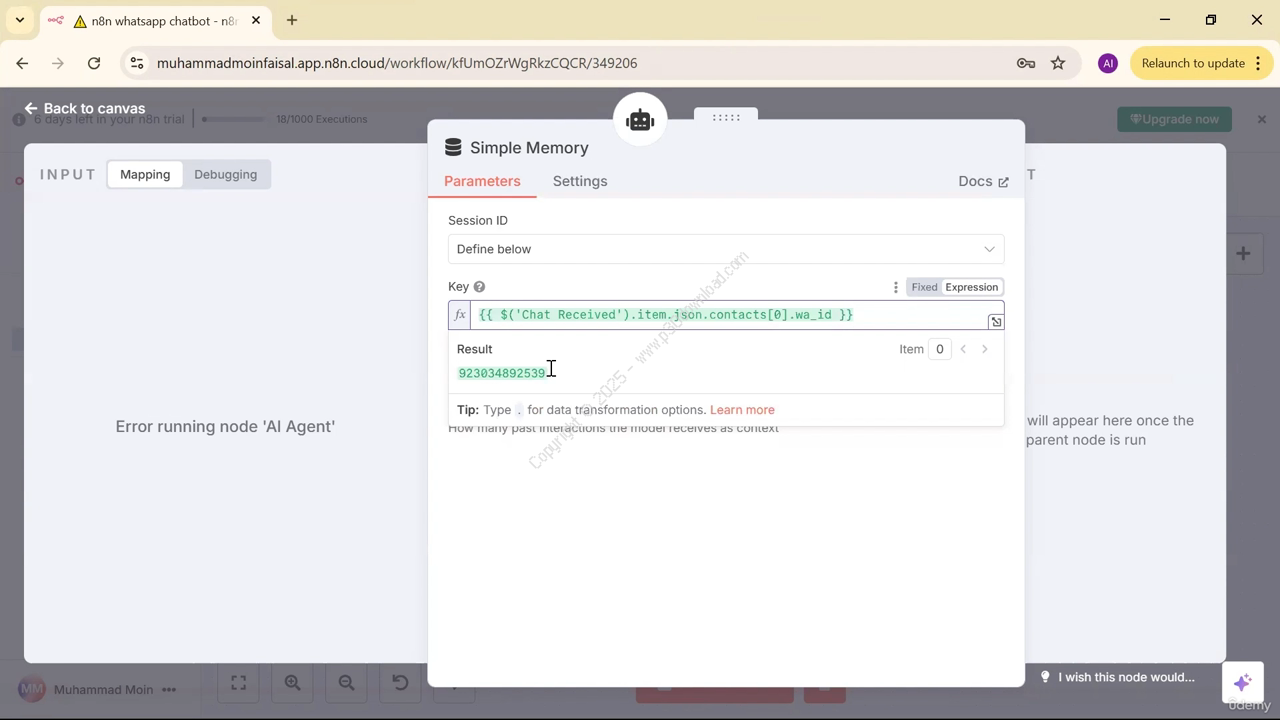Open the AI assistant sparkle button

pyautogui.click(x=1242, y=683)
